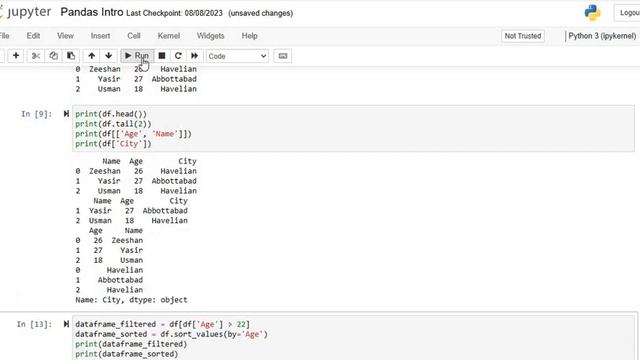Click the run icon beside cell In [9]
640x360 pixels.
click(66, 114)
